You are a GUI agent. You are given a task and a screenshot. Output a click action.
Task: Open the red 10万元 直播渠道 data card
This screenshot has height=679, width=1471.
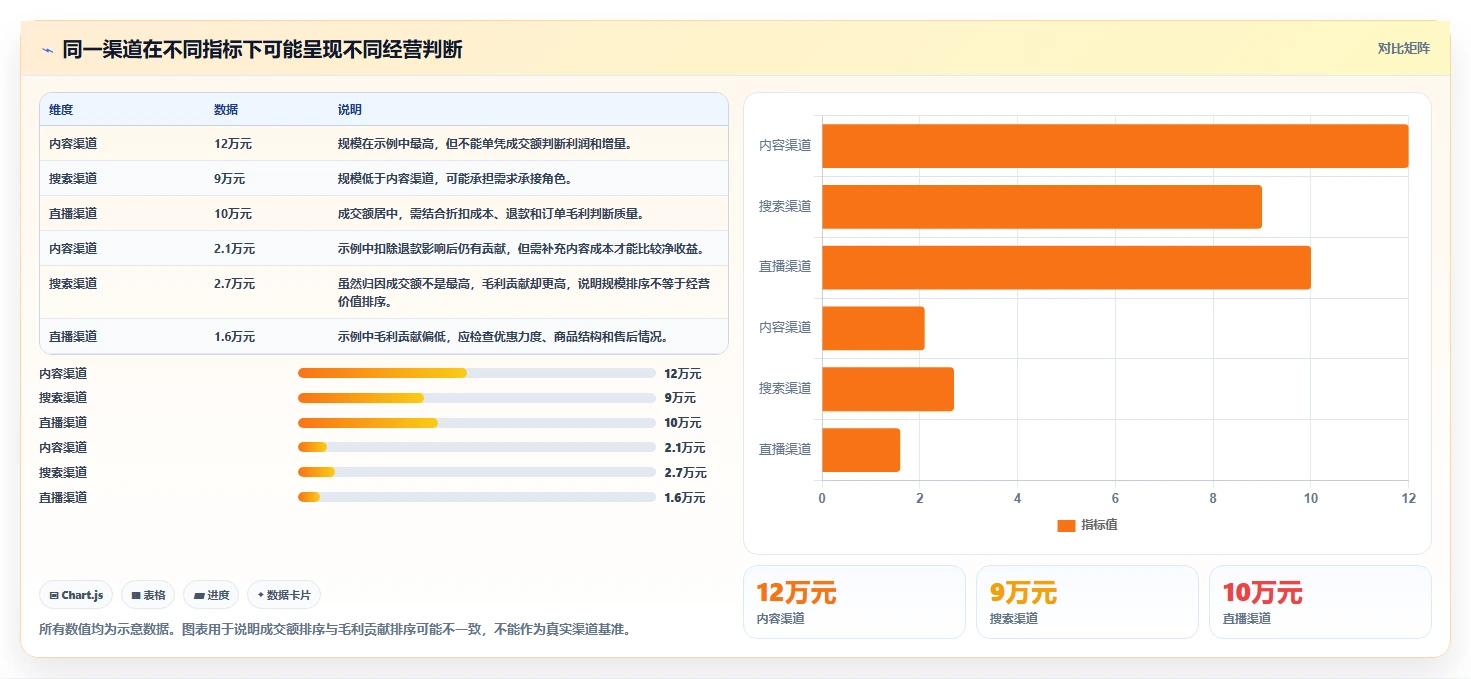point(1320,602)
